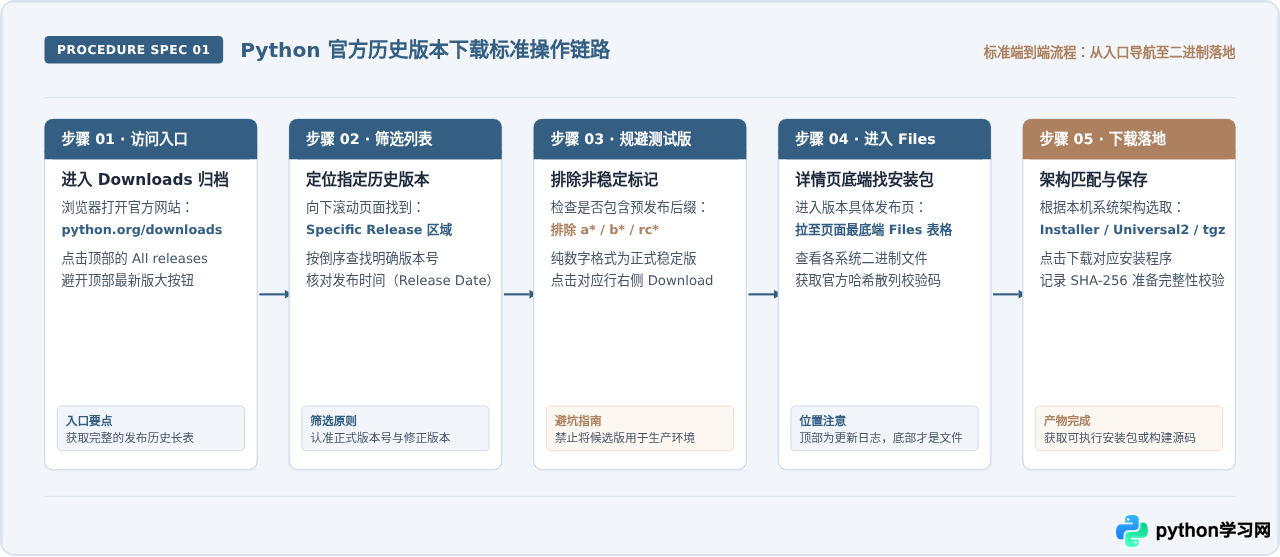Click 核对发布时间（Release Date）line
Image resolution: width=1280 pixels, height=557 pixels.
[399, 280]
